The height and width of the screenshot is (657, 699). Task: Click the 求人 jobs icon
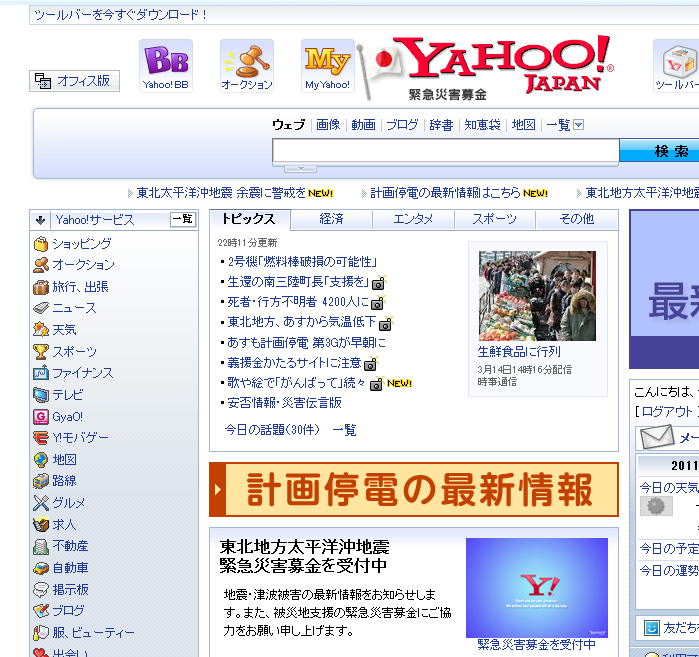[x=41, y=525]
